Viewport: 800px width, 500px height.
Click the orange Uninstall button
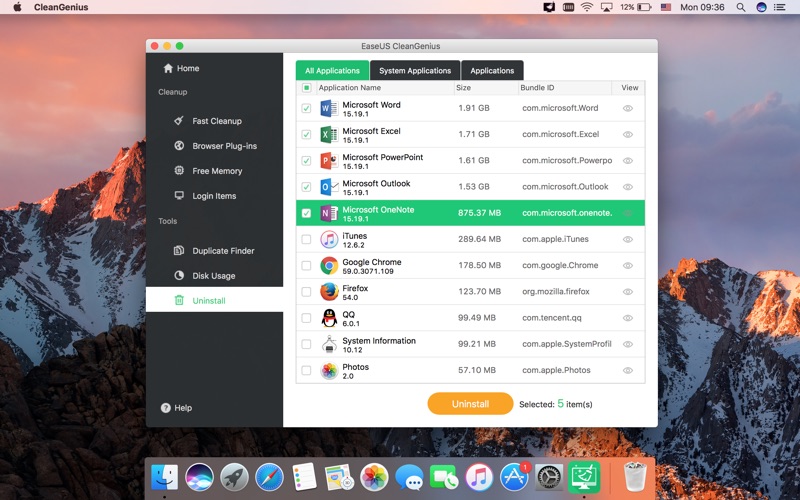click(470, 404)
